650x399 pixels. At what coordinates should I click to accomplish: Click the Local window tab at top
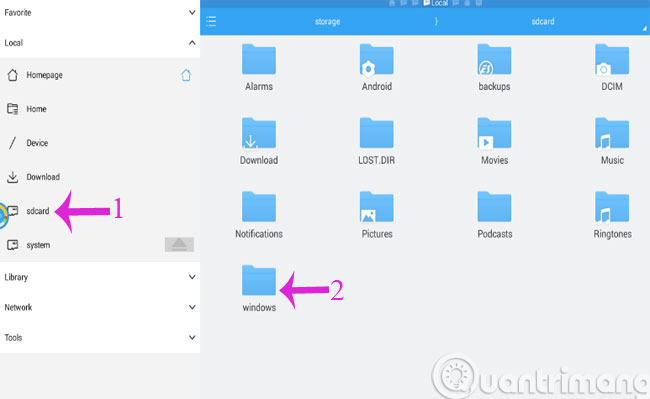coord(435,3)
